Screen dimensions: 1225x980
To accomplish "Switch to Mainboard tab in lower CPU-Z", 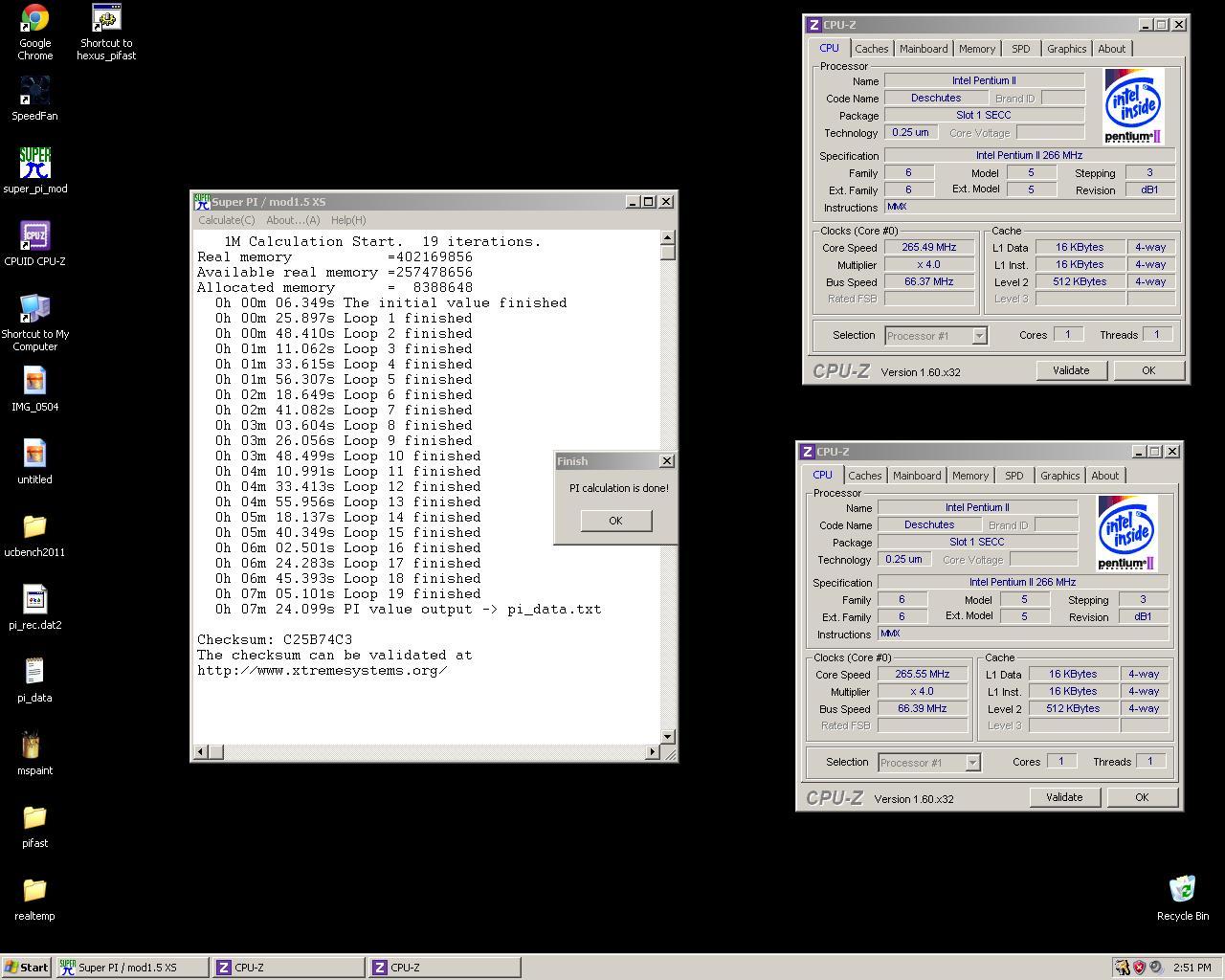I will (917, 476).
